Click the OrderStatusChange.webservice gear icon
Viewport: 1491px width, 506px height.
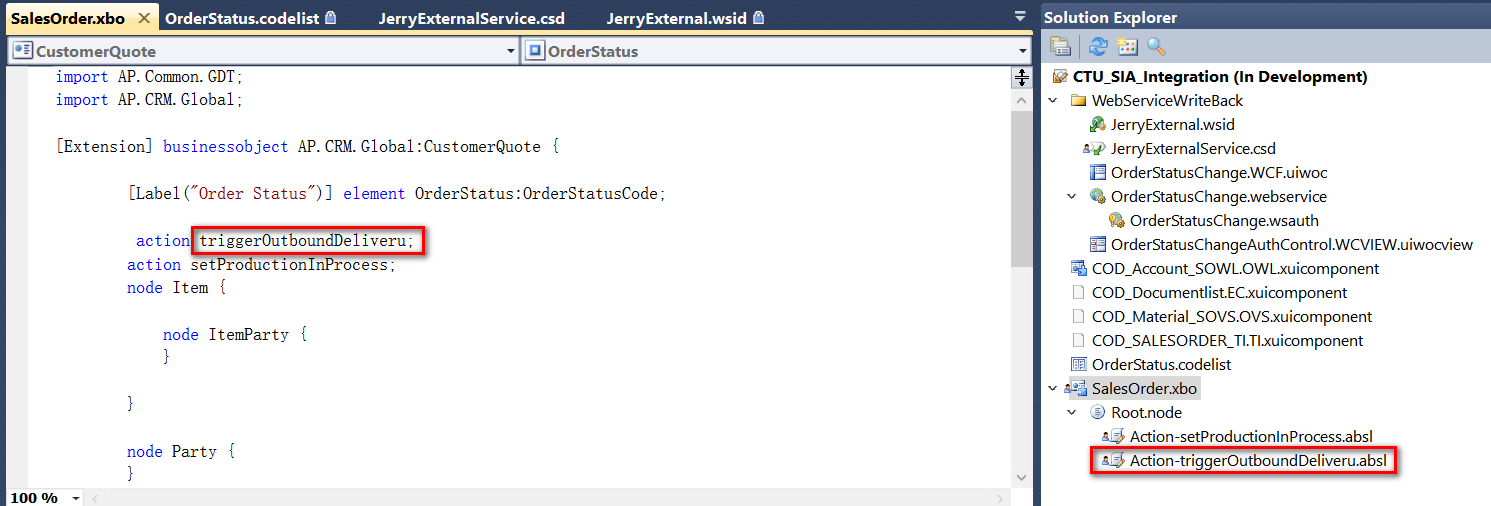(x=1097, y=197)
